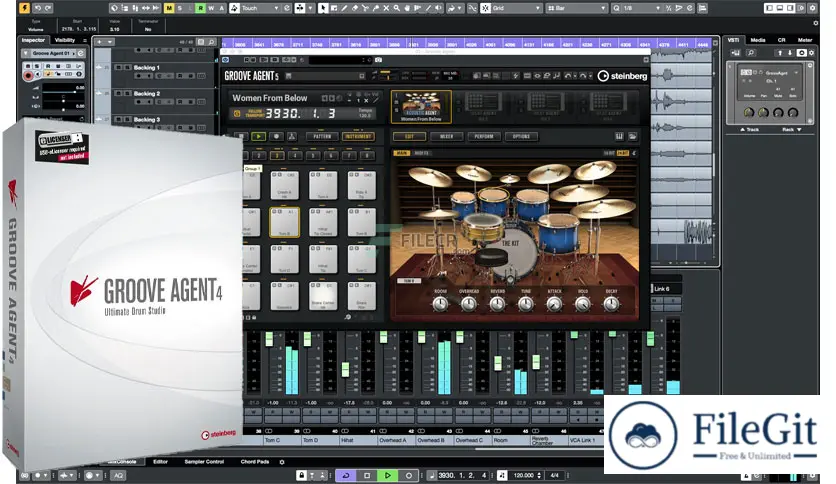Click the green transport play button
This screenshot has height=484, width=836.
pos(388,475)
